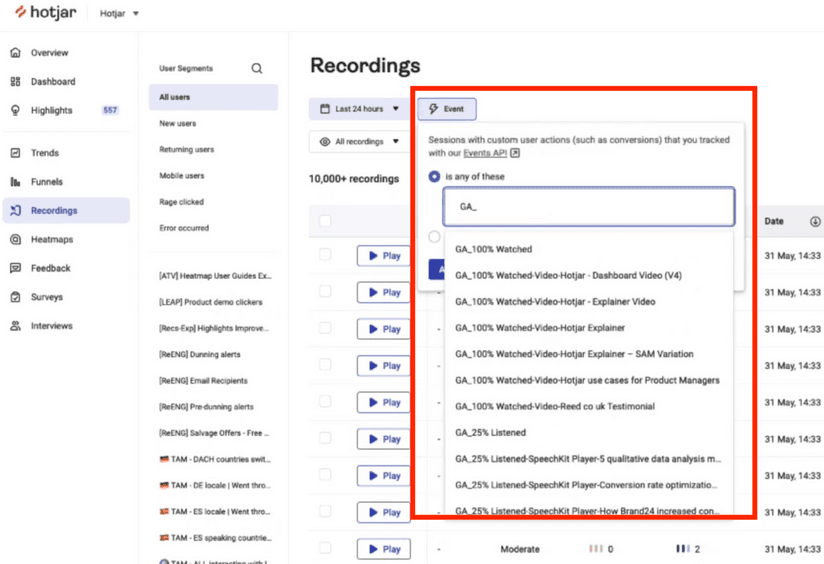Open the Funnels section
824x564 pixels.
[47, 182]
